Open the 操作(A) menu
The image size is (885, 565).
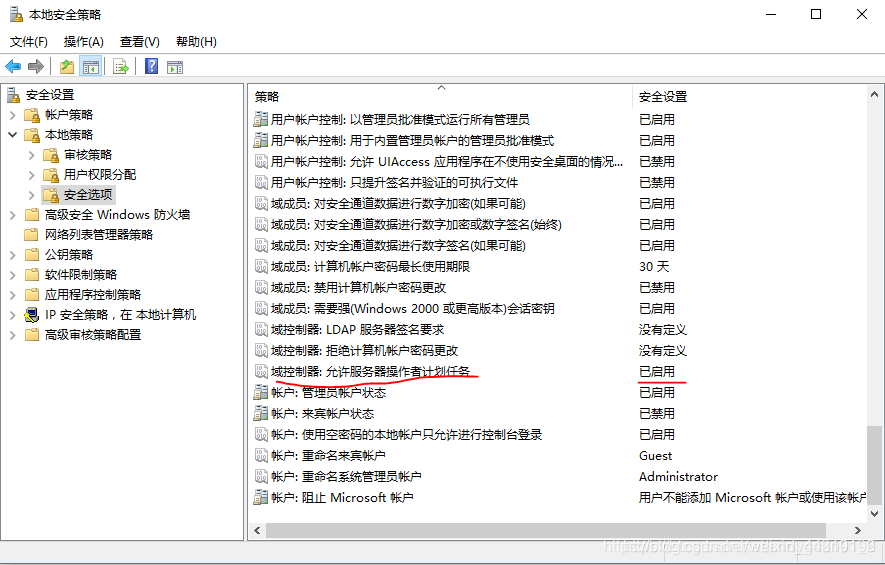coord(84,42)
